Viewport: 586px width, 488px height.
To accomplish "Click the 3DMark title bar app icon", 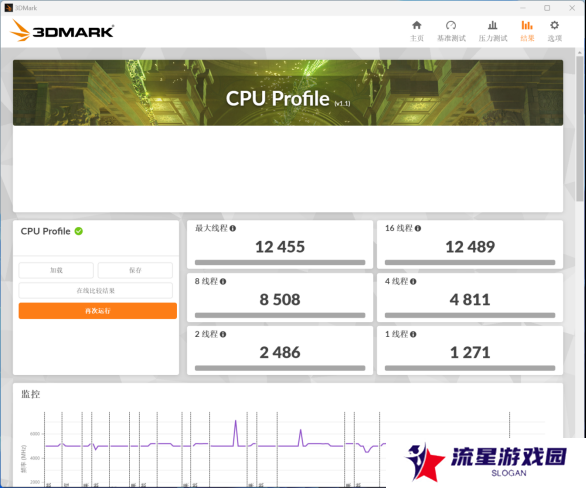I will click(8, 8).
